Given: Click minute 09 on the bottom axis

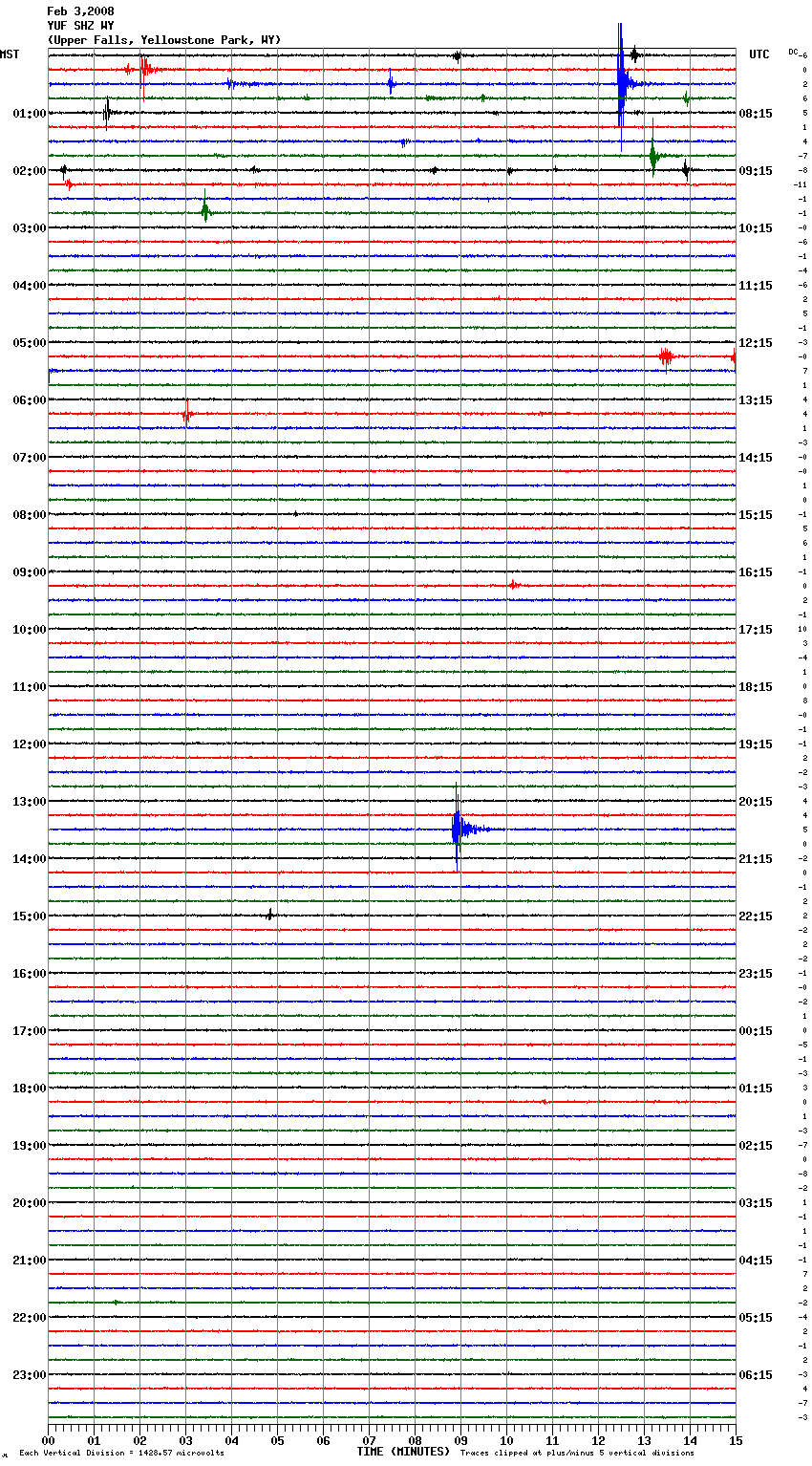Looking at the screenshot, I should click(460, 1440).
